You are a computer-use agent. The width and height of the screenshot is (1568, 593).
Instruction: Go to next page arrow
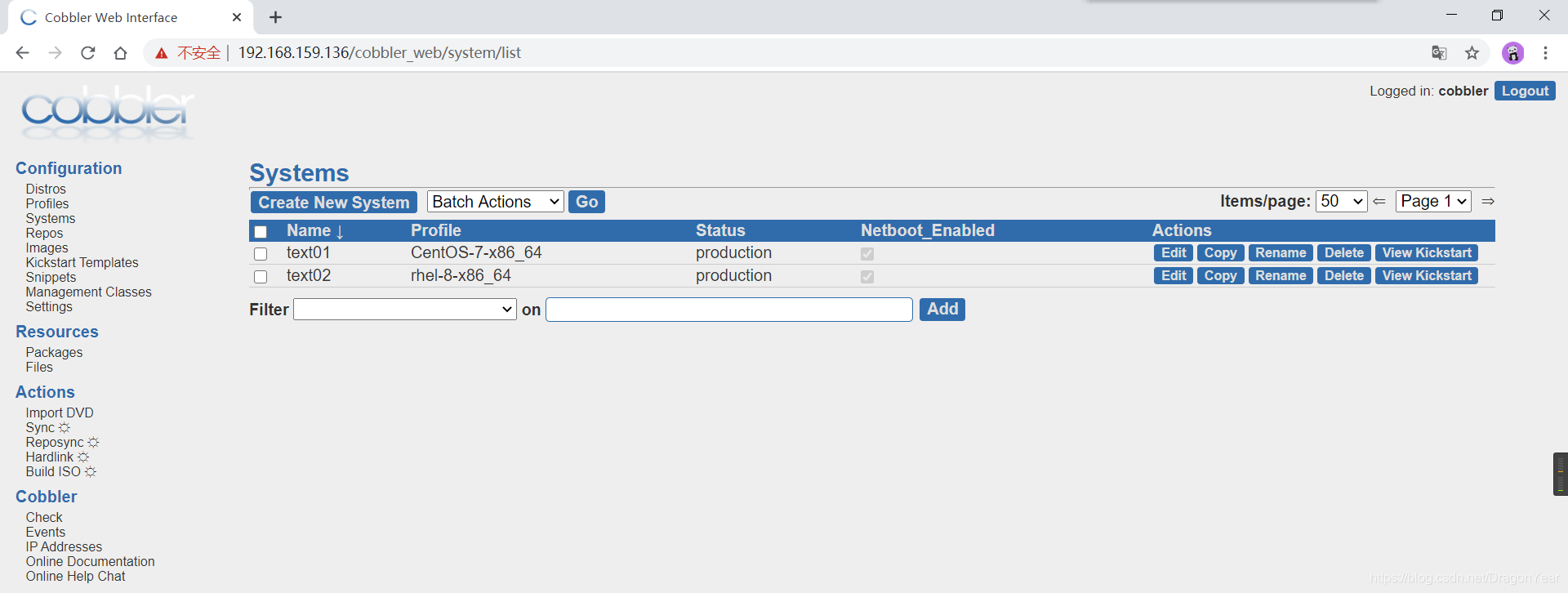[x=1488, y=201]
